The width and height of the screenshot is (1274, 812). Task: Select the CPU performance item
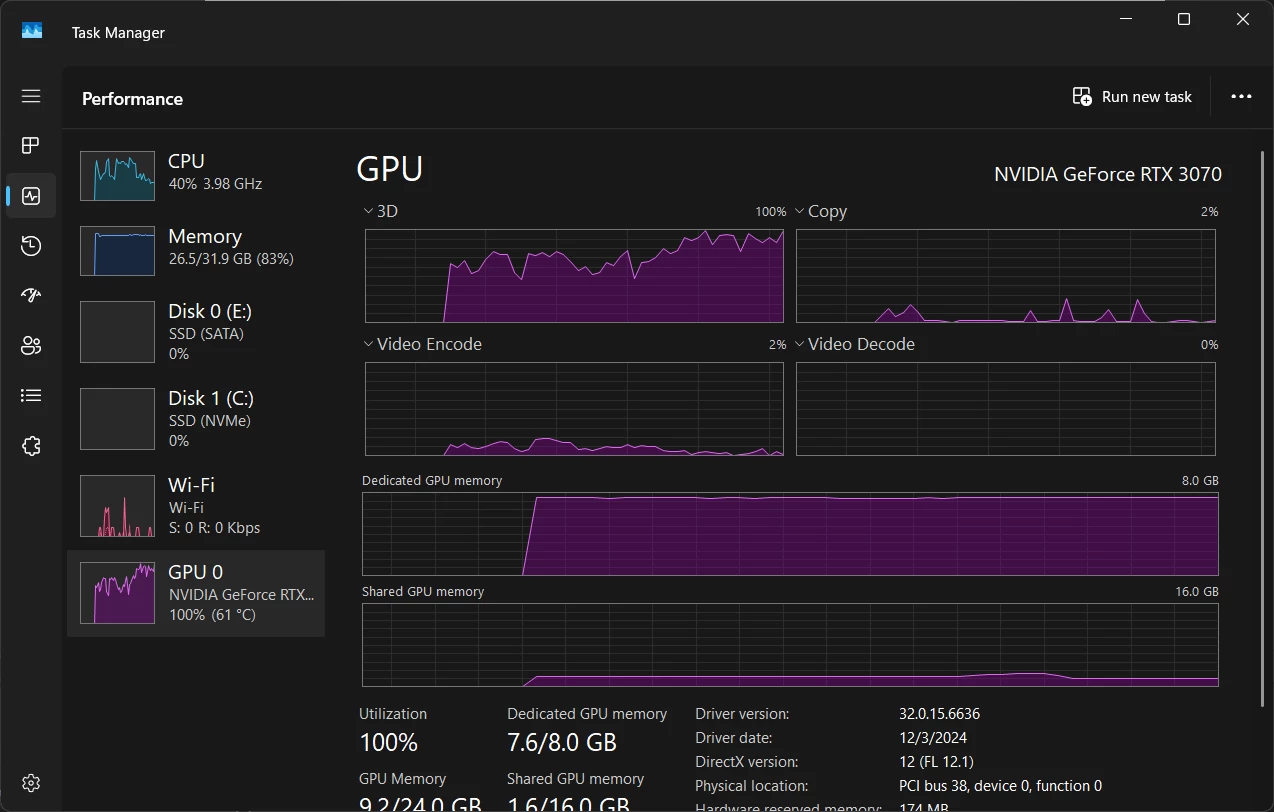(196, 175)
